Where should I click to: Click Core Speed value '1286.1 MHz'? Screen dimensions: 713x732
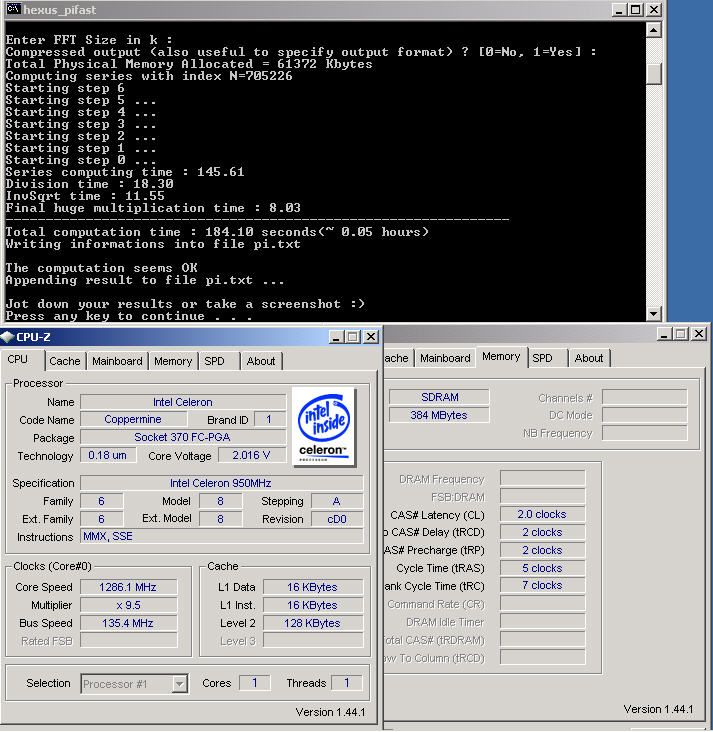[x=128, y=587]
